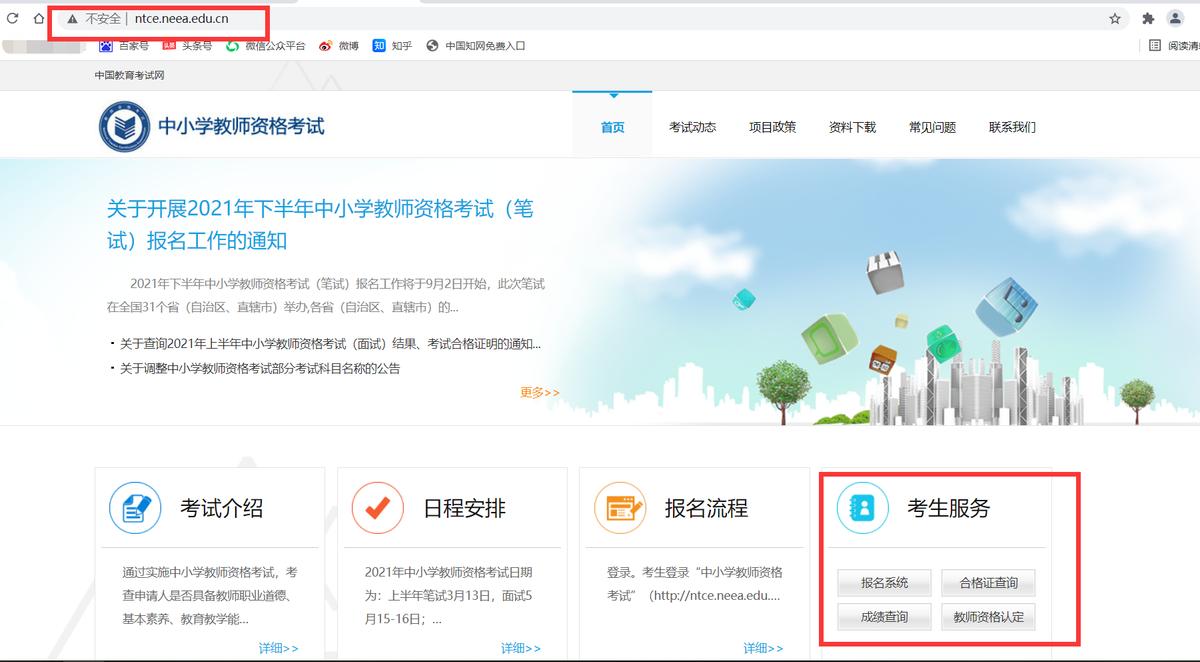Click the 日程安排 orange checkmark icon

377,508
